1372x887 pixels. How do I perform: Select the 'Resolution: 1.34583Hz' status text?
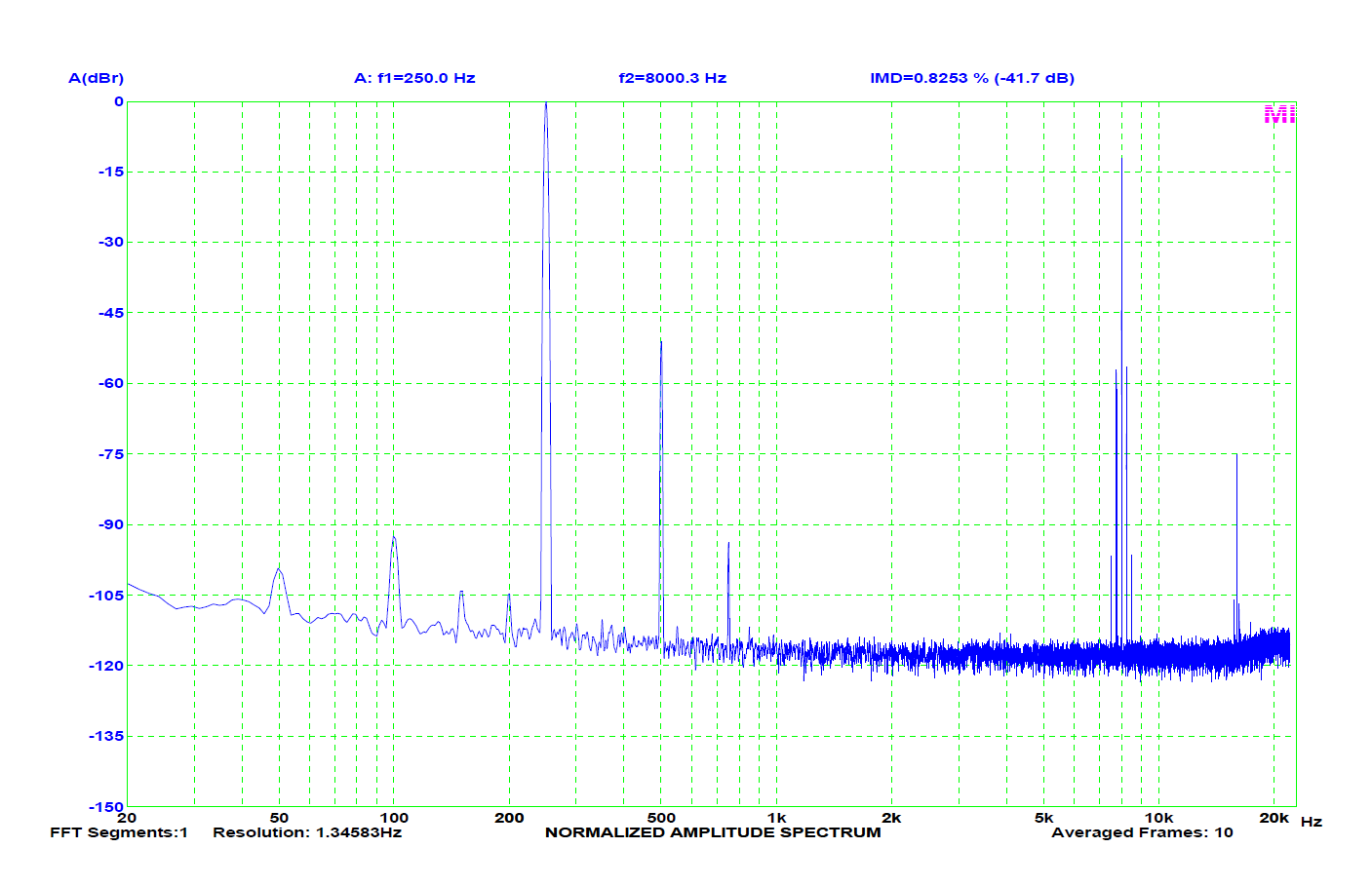307,832
